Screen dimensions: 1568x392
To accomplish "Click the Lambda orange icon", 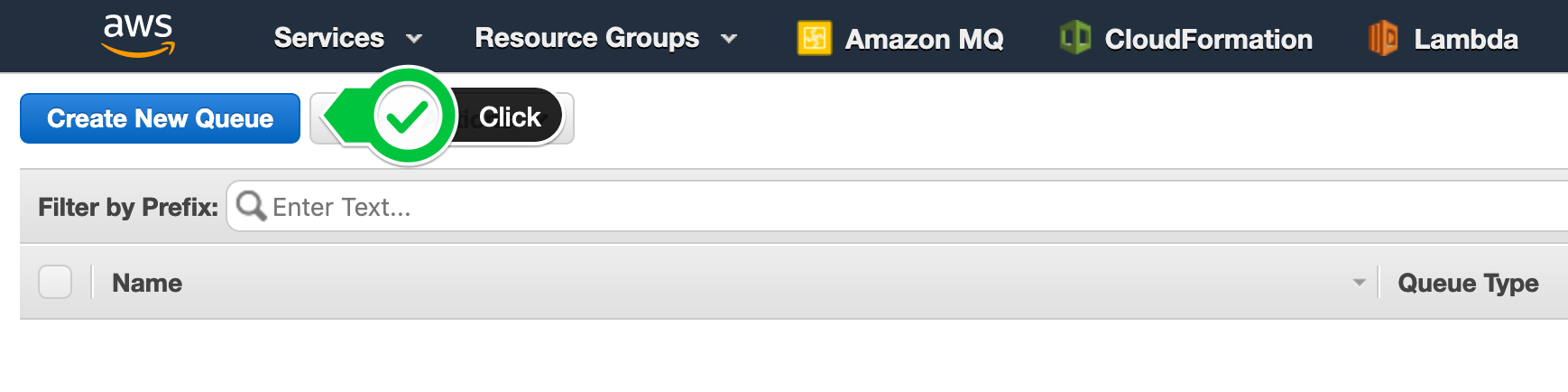I will pyautogui.click(x=1383, y=38).
